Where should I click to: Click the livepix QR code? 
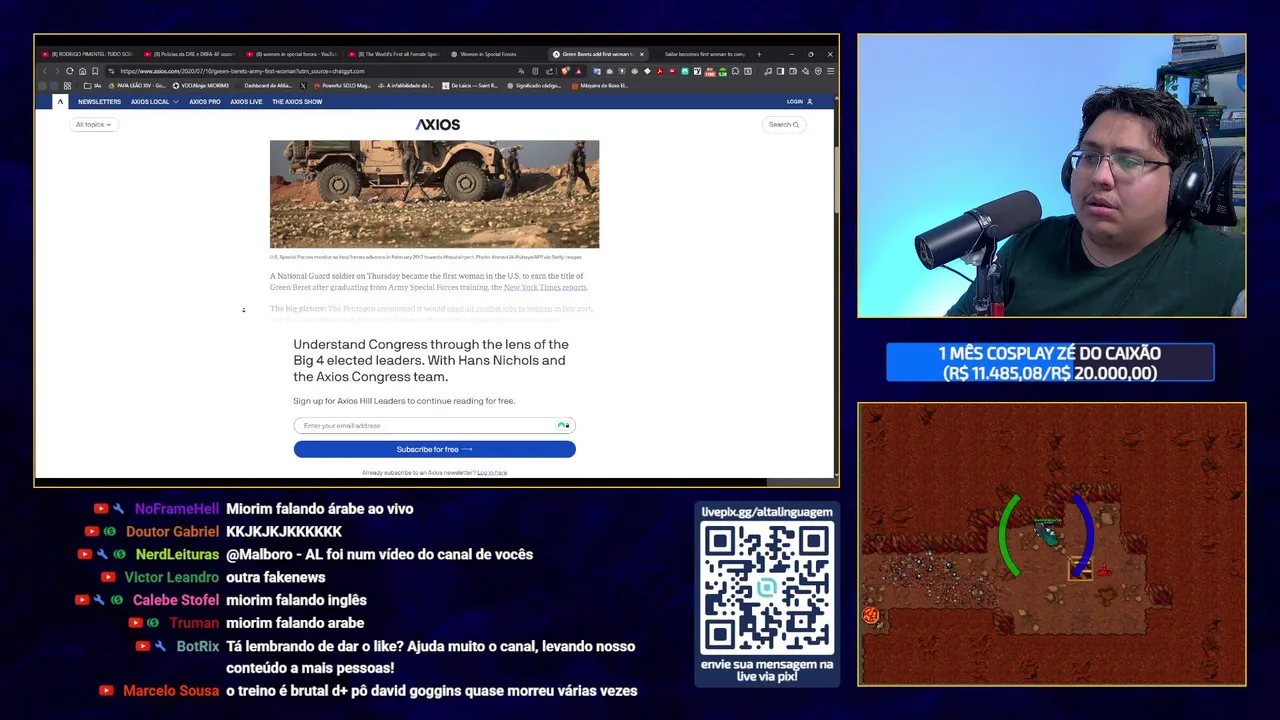(x=767, y=588)
